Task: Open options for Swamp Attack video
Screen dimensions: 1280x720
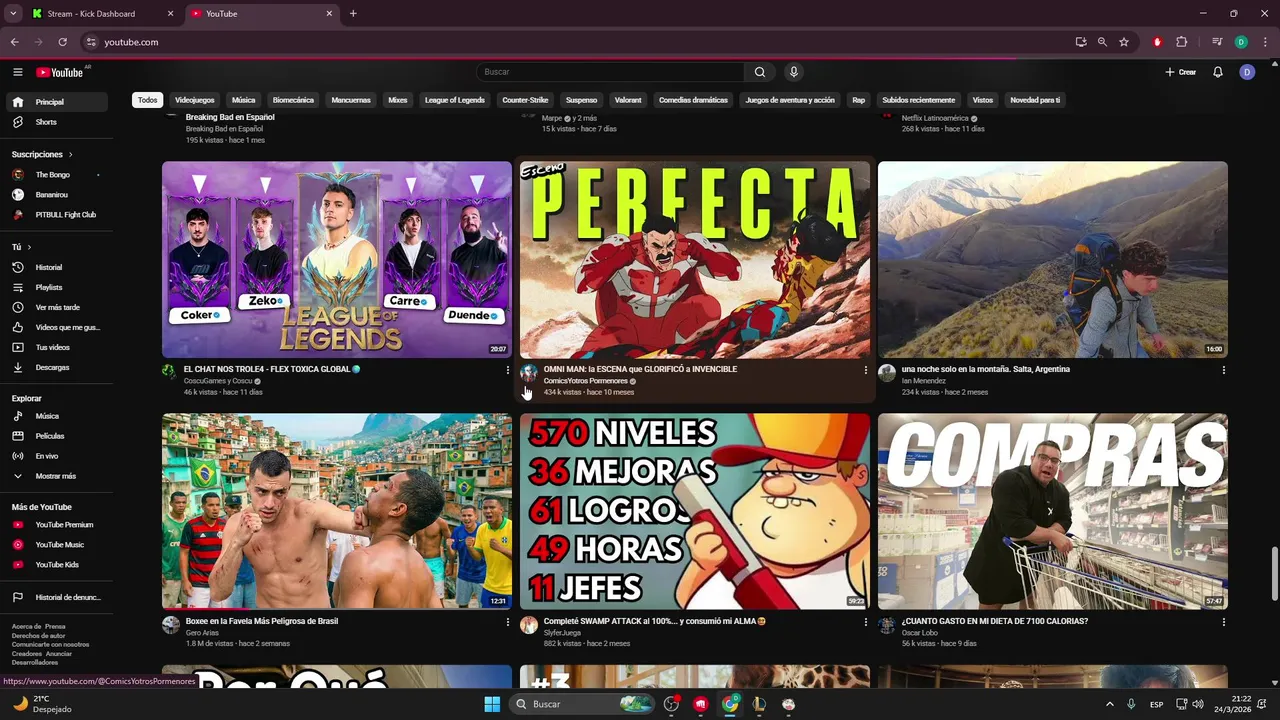Action: click(866, 622)
